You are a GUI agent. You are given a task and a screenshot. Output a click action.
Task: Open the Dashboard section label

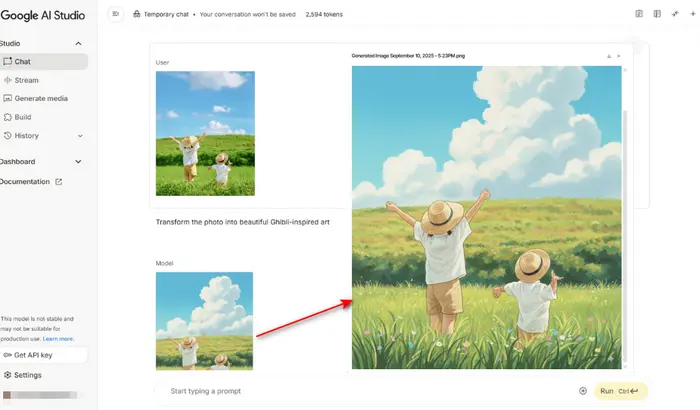[x=17, y=162]
